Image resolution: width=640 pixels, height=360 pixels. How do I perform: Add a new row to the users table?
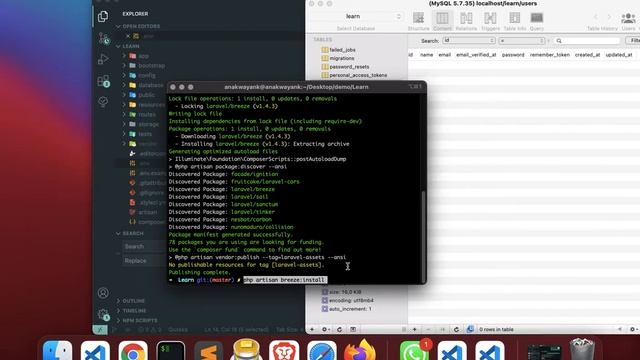tap(414, 329)
